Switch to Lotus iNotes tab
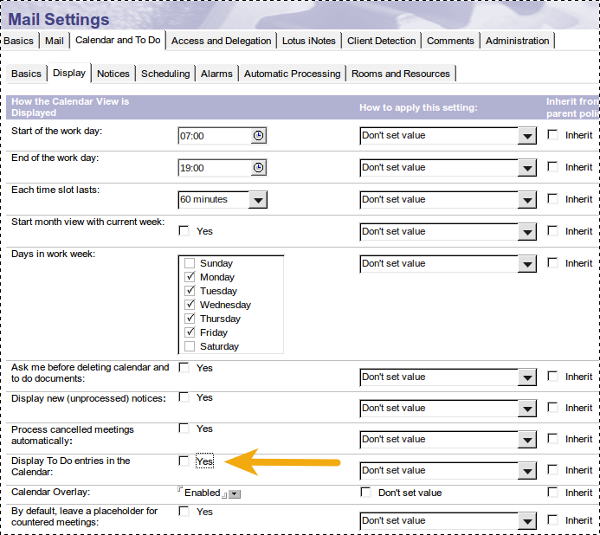 [308, 41]
